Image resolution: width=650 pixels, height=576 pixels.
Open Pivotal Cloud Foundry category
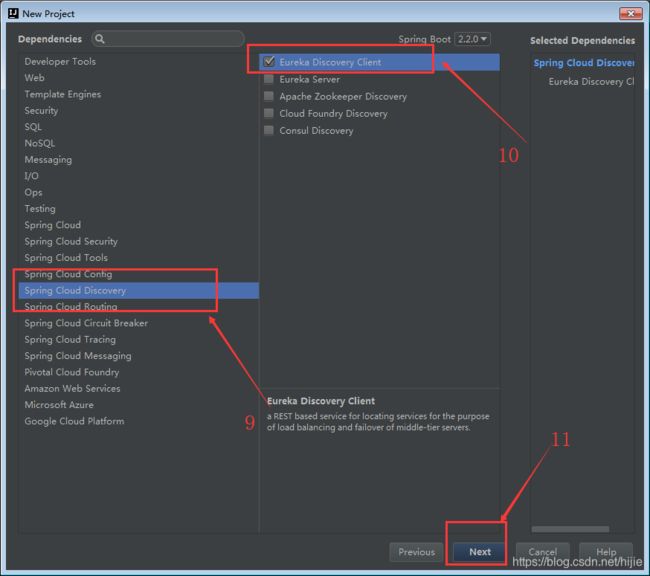[138, 372]
